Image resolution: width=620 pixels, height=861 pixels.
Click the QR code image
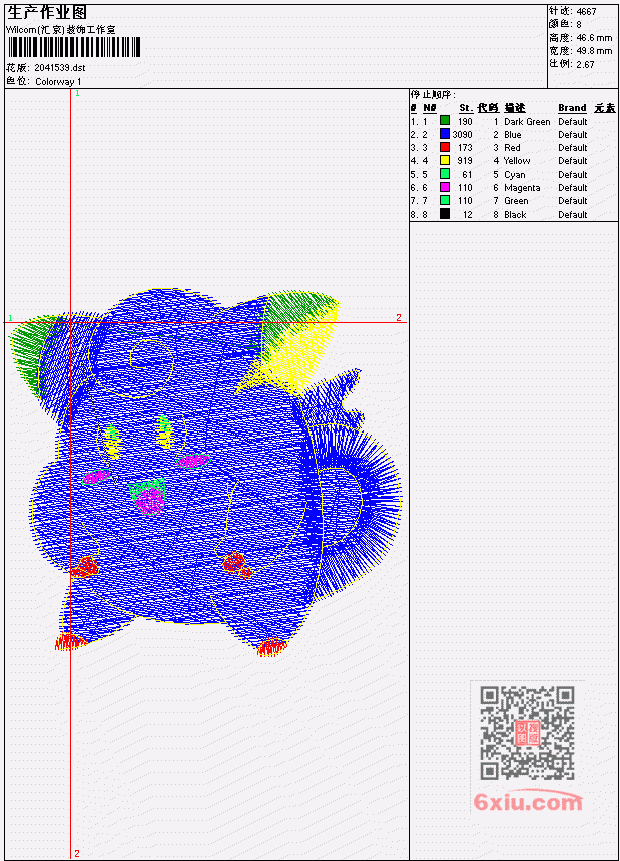(x=527, y=732)
